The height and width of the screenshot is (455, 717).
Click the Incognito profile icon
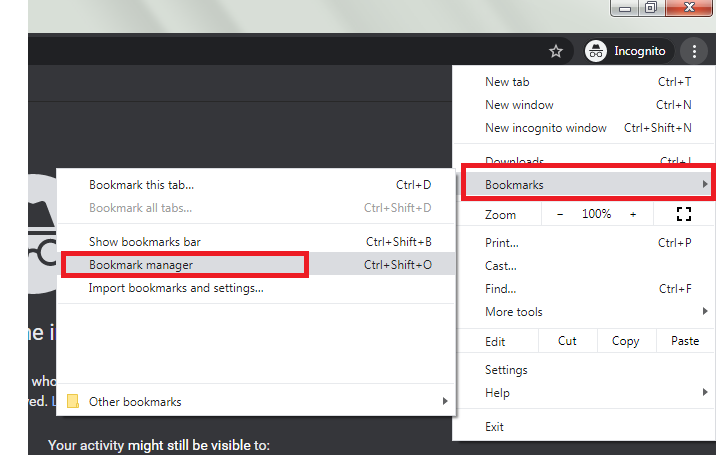[597, 51]
